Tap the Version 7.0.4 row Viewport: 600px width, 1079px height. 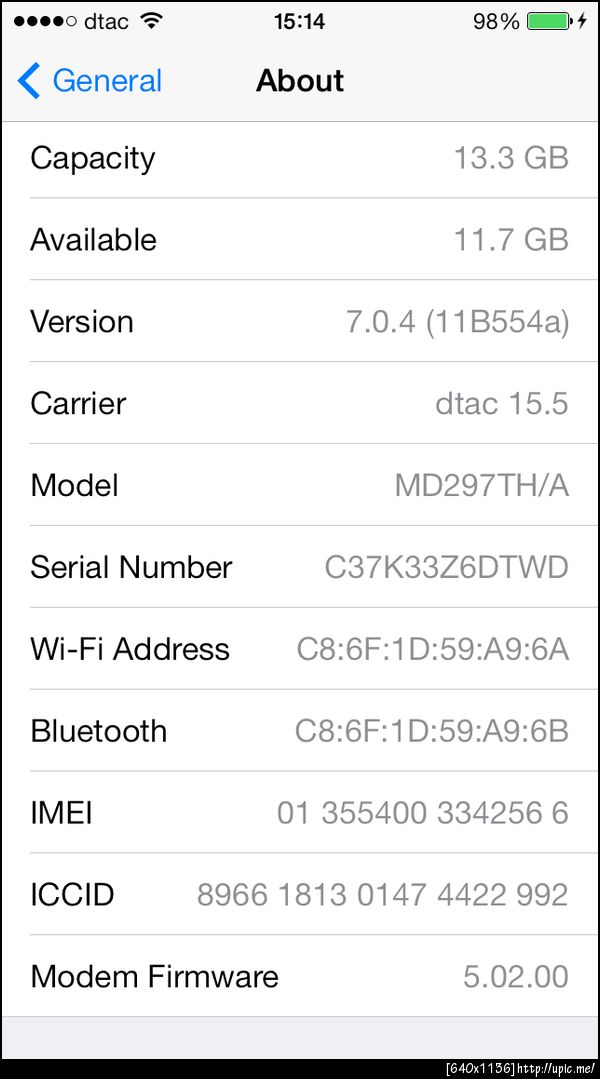click(x=300, y=322)
